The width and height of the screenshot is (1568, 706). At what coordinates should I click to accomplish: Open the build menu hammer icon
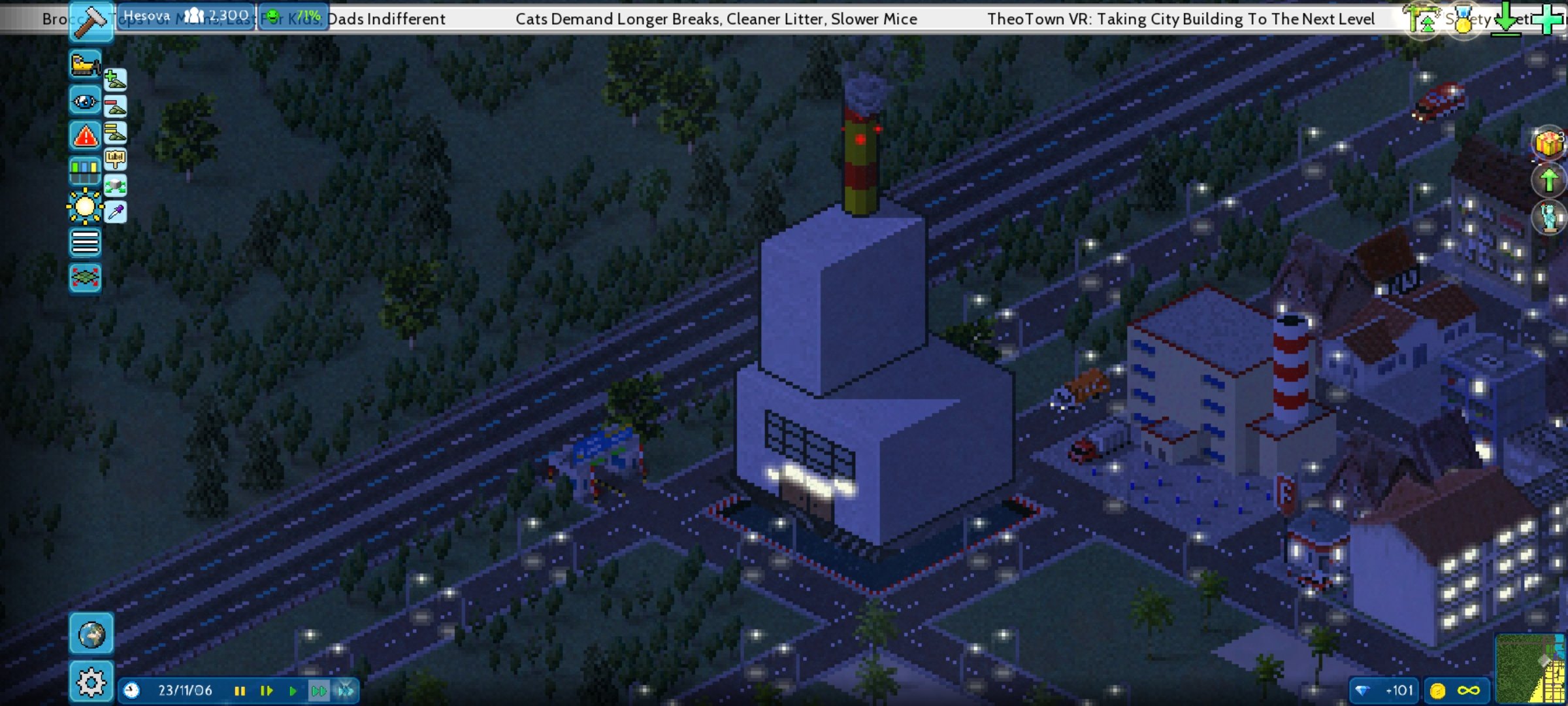point(91,22)
